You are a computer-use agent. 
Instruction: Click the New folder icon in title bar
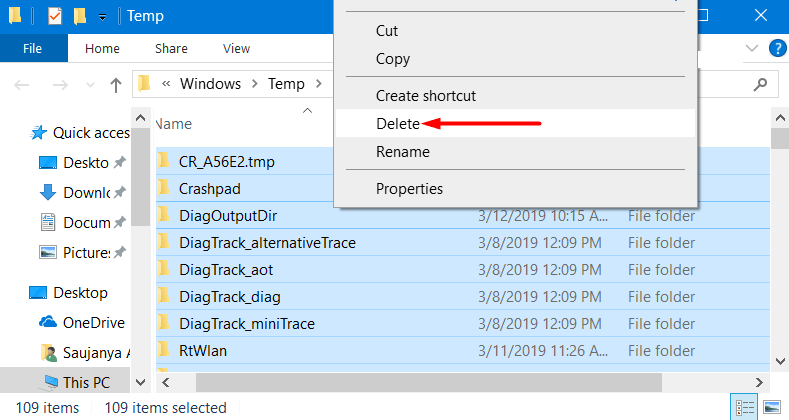tap(80, 16)
